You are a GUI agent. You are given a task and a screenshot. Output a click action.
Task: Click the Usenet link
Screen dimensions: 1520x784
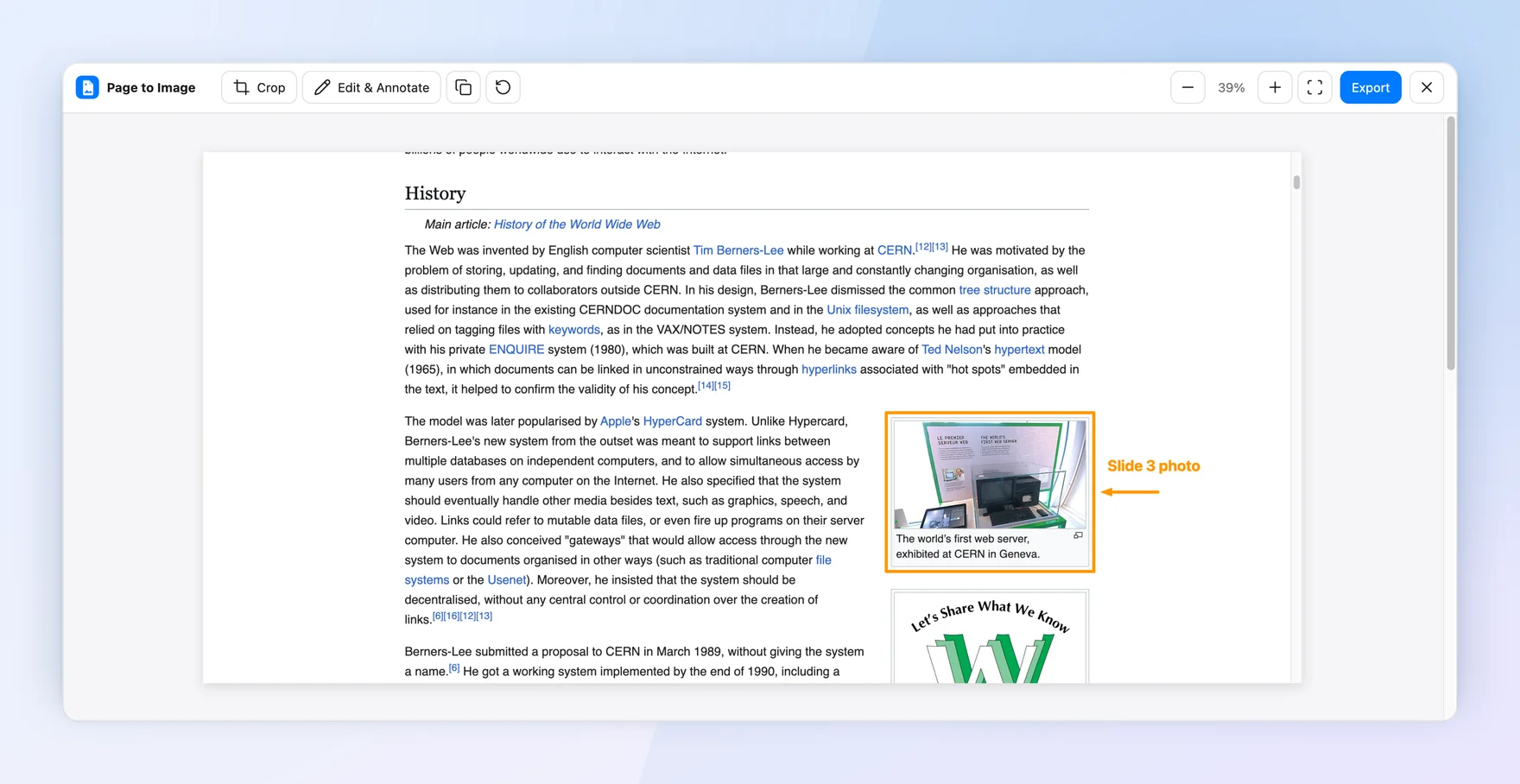[507, 580]
